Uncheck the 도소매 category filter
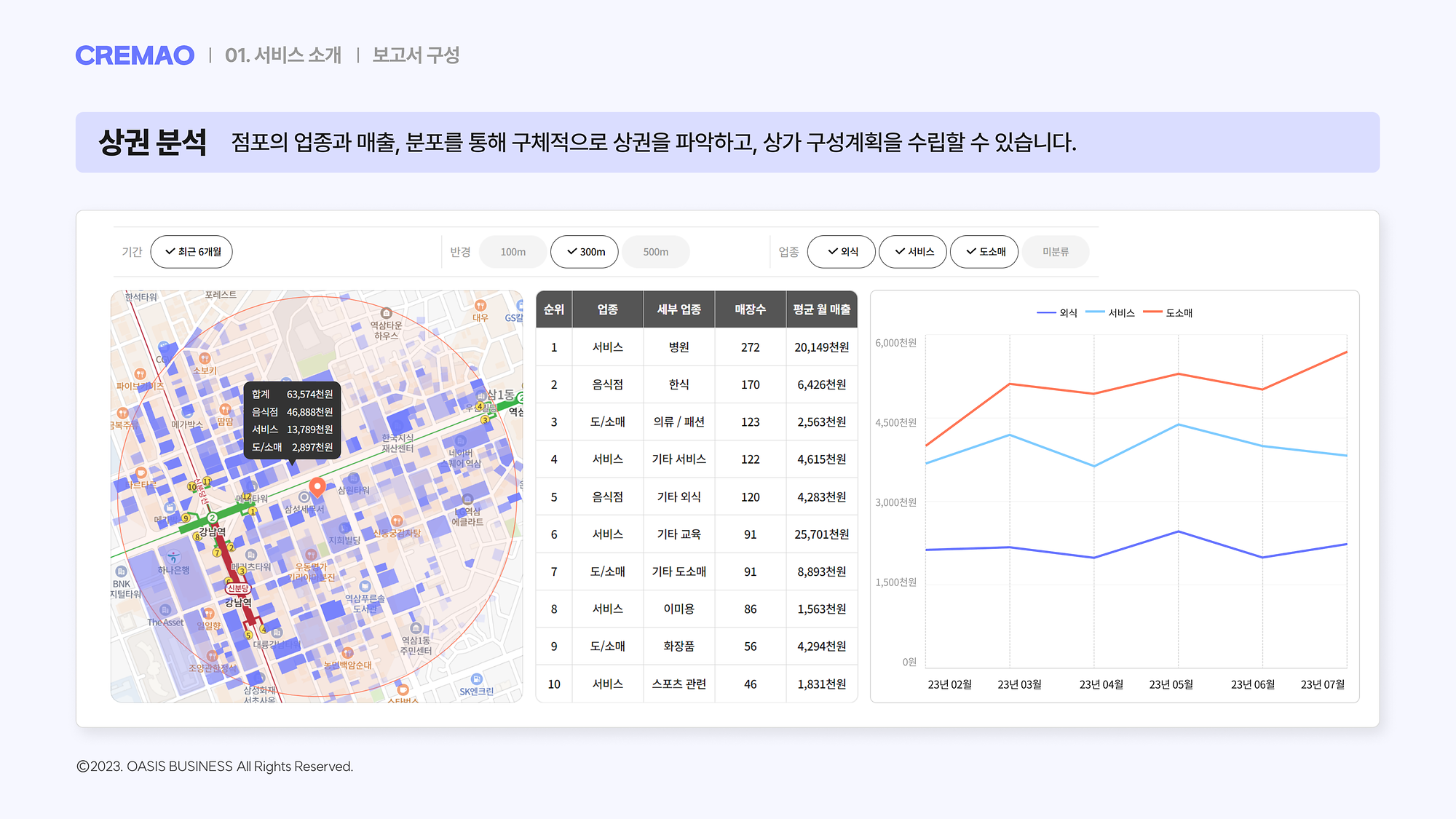Image resolution: width=1456 pixels, height=819 pixels. [x=984, y=252]
